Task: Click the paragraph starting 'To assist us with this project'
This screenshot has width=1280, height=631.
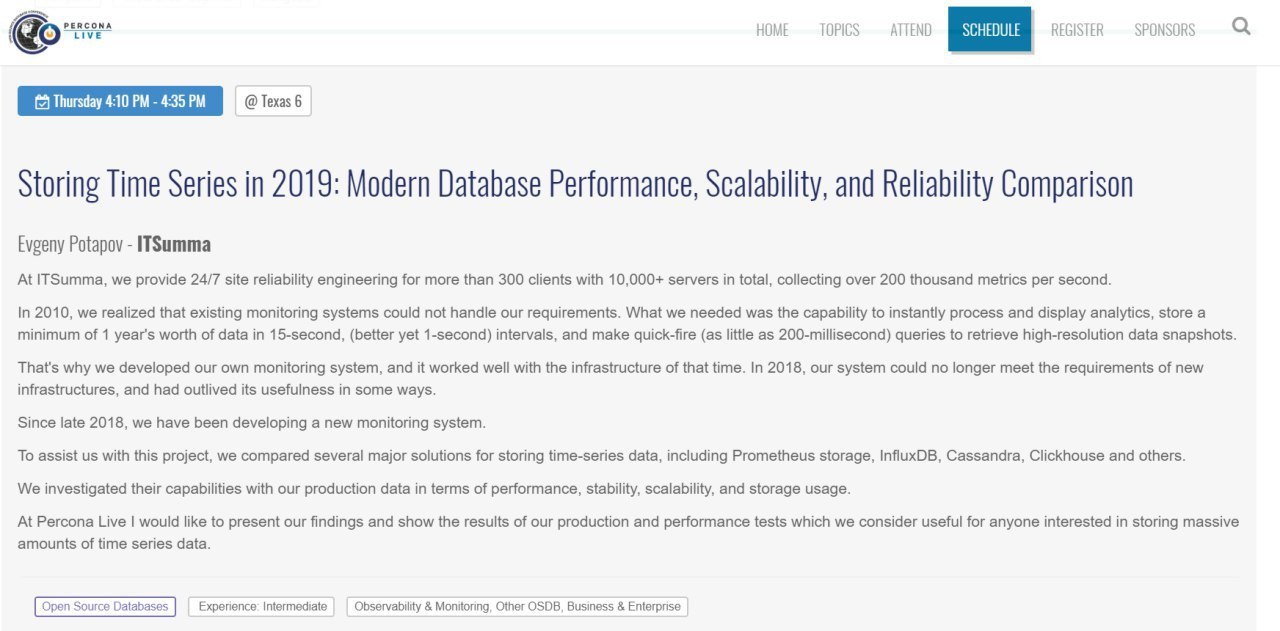Action: coord(601,455)
